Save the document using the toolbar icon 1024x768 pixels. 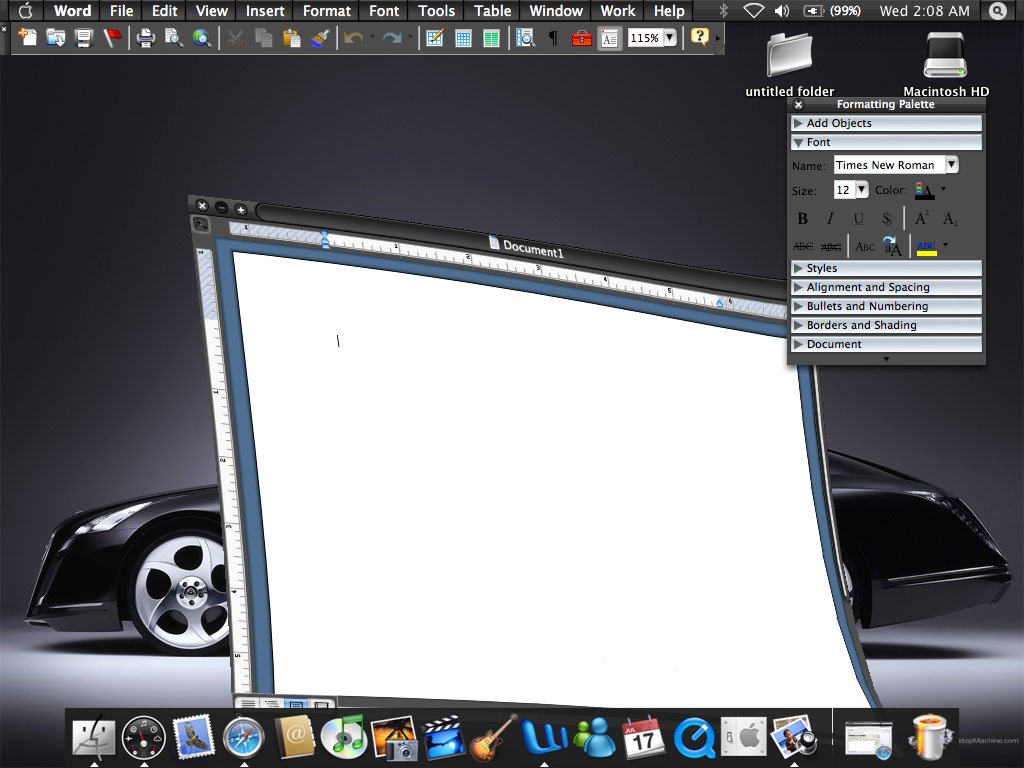coord(84,38)
